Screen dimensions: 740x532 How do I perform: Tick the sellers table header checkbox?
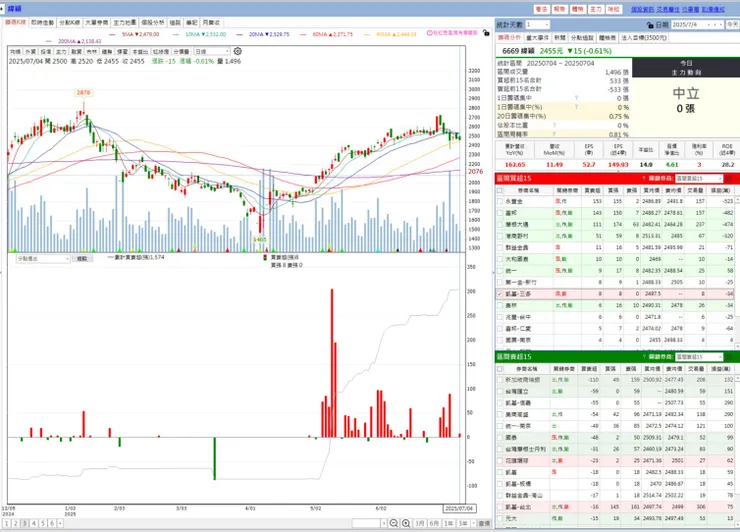[x=500, y=369]
